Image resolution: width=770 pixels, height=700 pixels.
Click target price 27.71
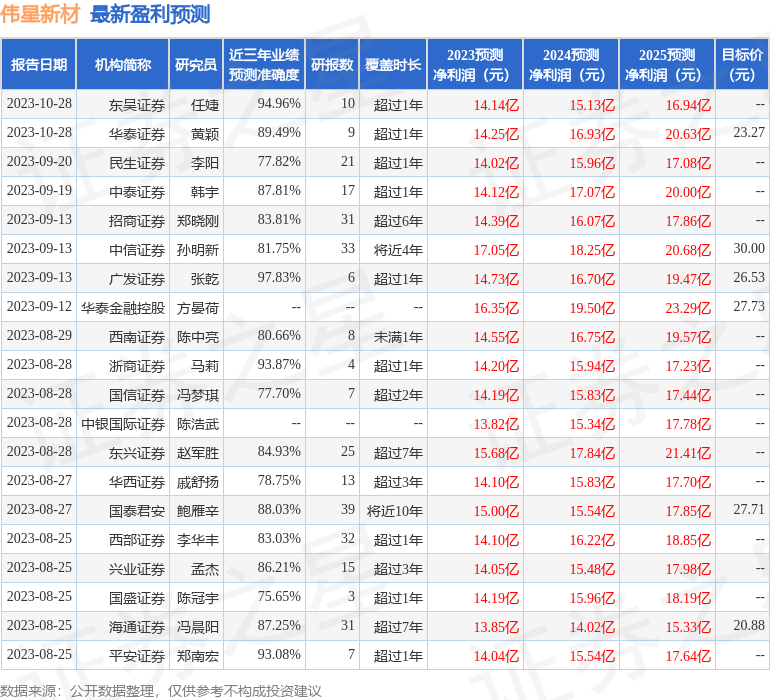click(749, 509)
